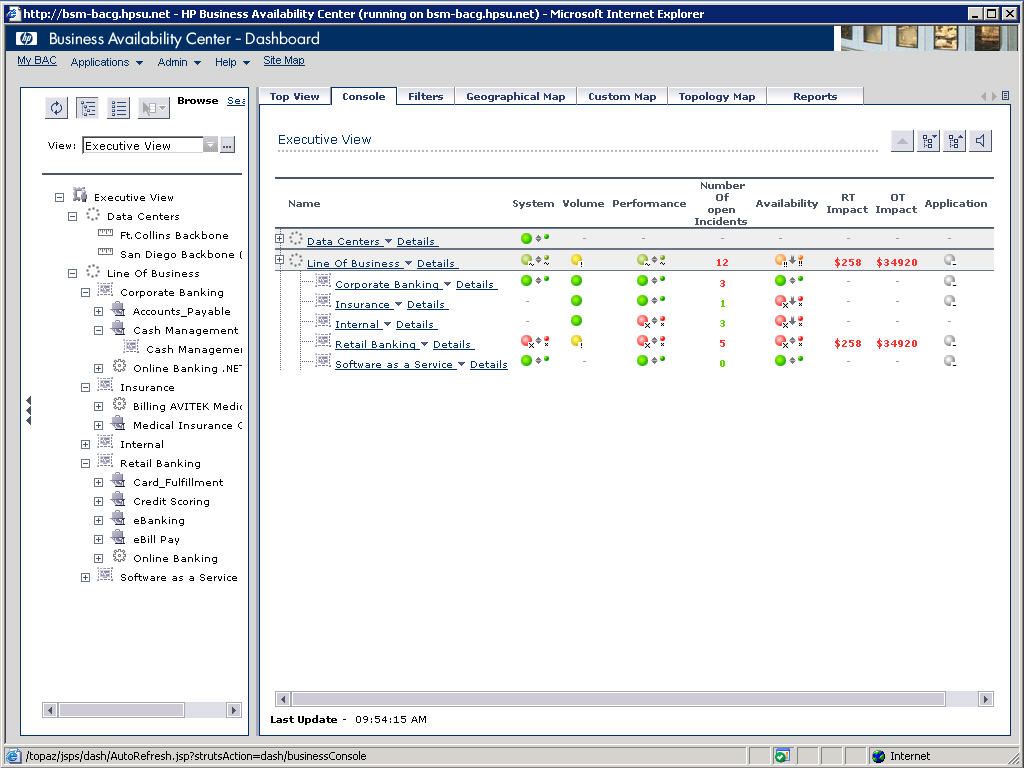Click Insurance Availability red status icon
Image resolution: width=1024 pixels, height=768 pixels.
[781, 301]
